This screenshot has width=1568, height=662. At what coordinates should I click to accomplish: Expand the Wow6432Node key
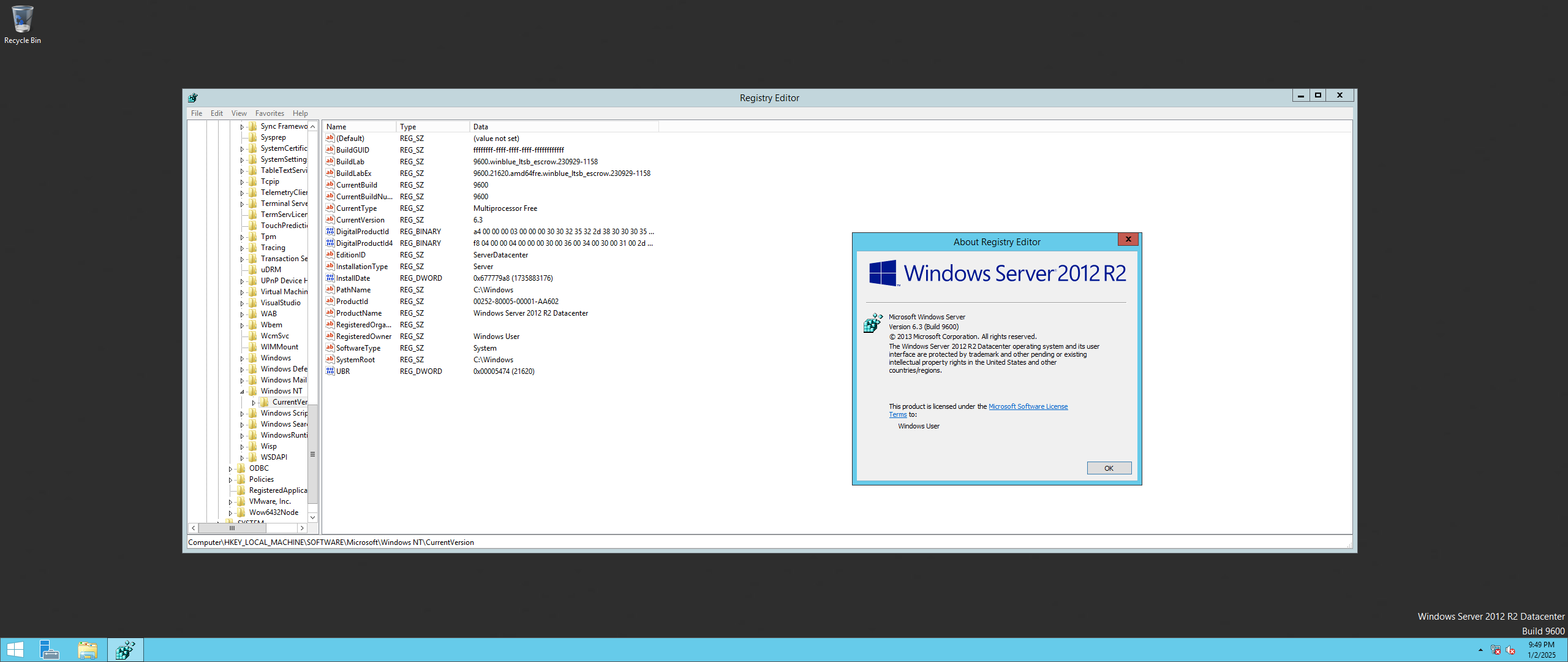(230, 513)
